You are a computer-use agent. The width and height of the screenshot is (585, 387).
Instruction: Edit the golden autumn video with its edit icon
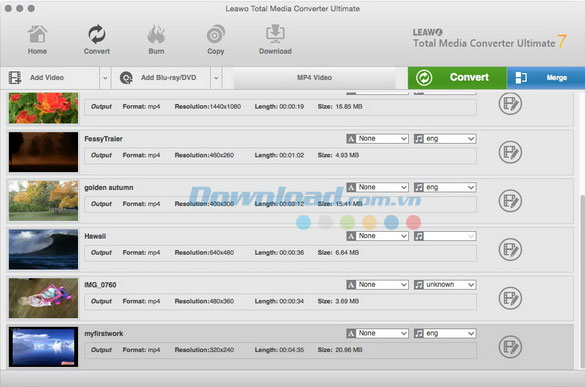click(x=510, y=201)
